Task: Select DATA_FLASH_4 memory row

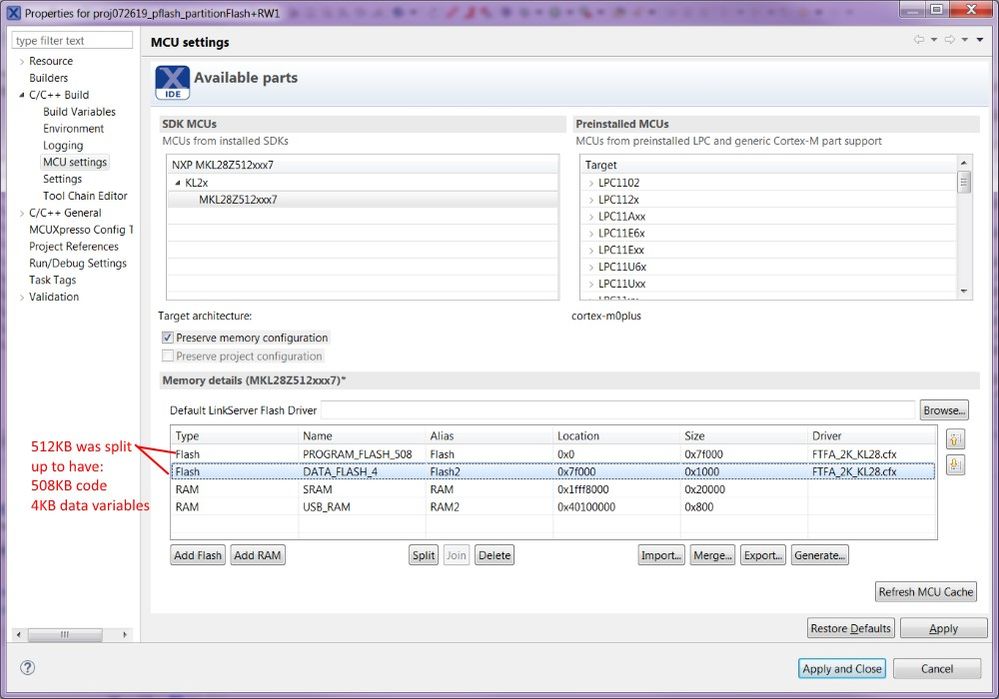Action: click(x=553, y=472)
